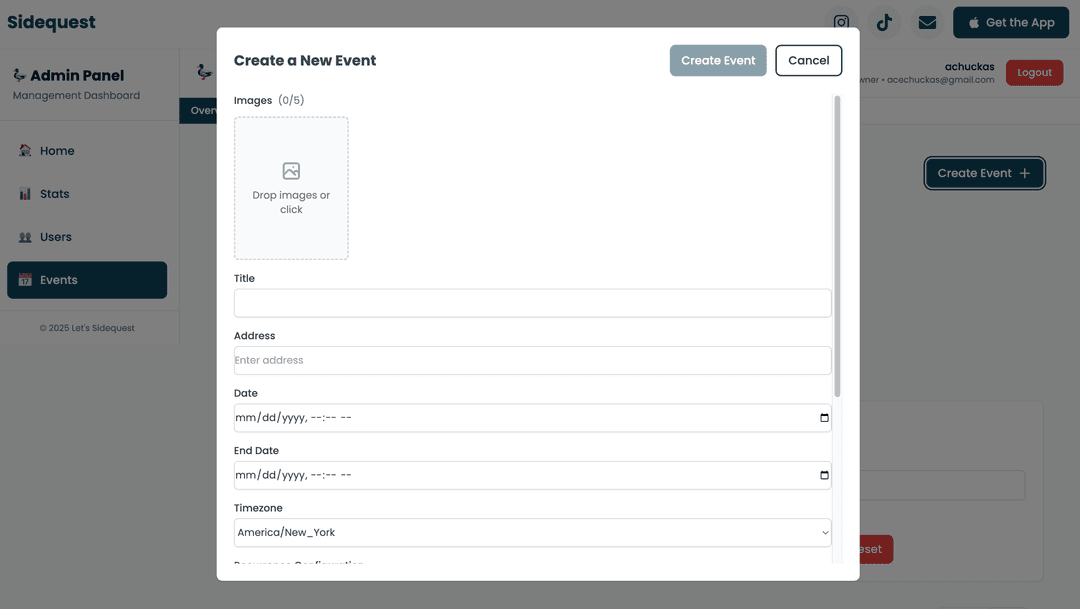
Task: Cancel the event creation dialog
Action: click(808, 60)
